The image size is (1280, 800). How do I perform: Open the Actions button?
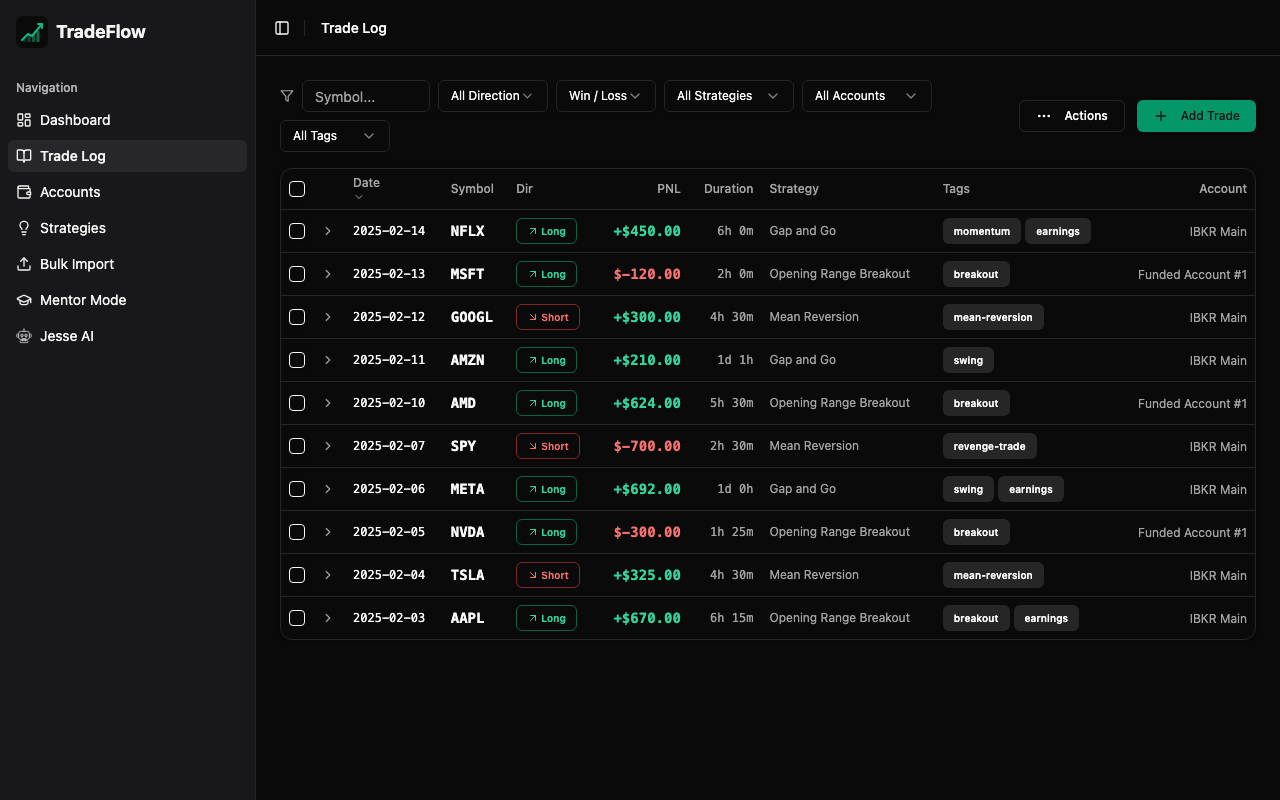click(1071, 115)
